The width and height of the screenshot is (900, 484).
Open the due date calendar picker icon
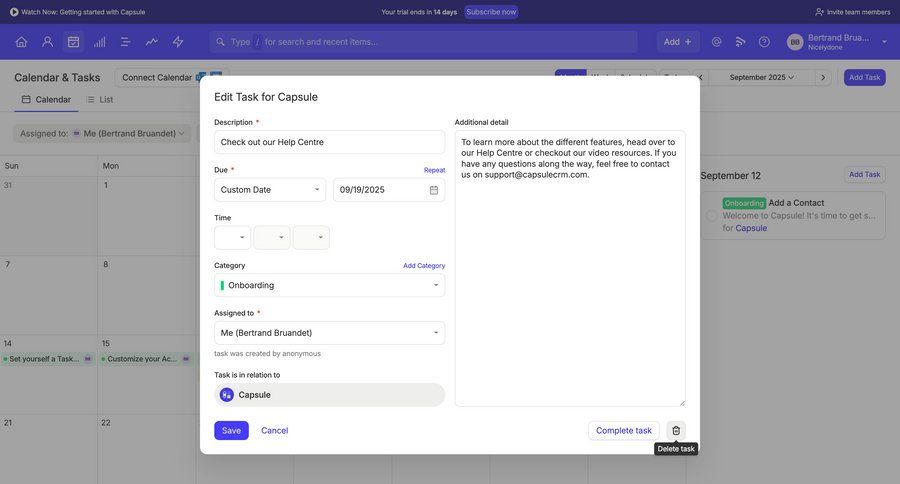[x=434, y=190]
